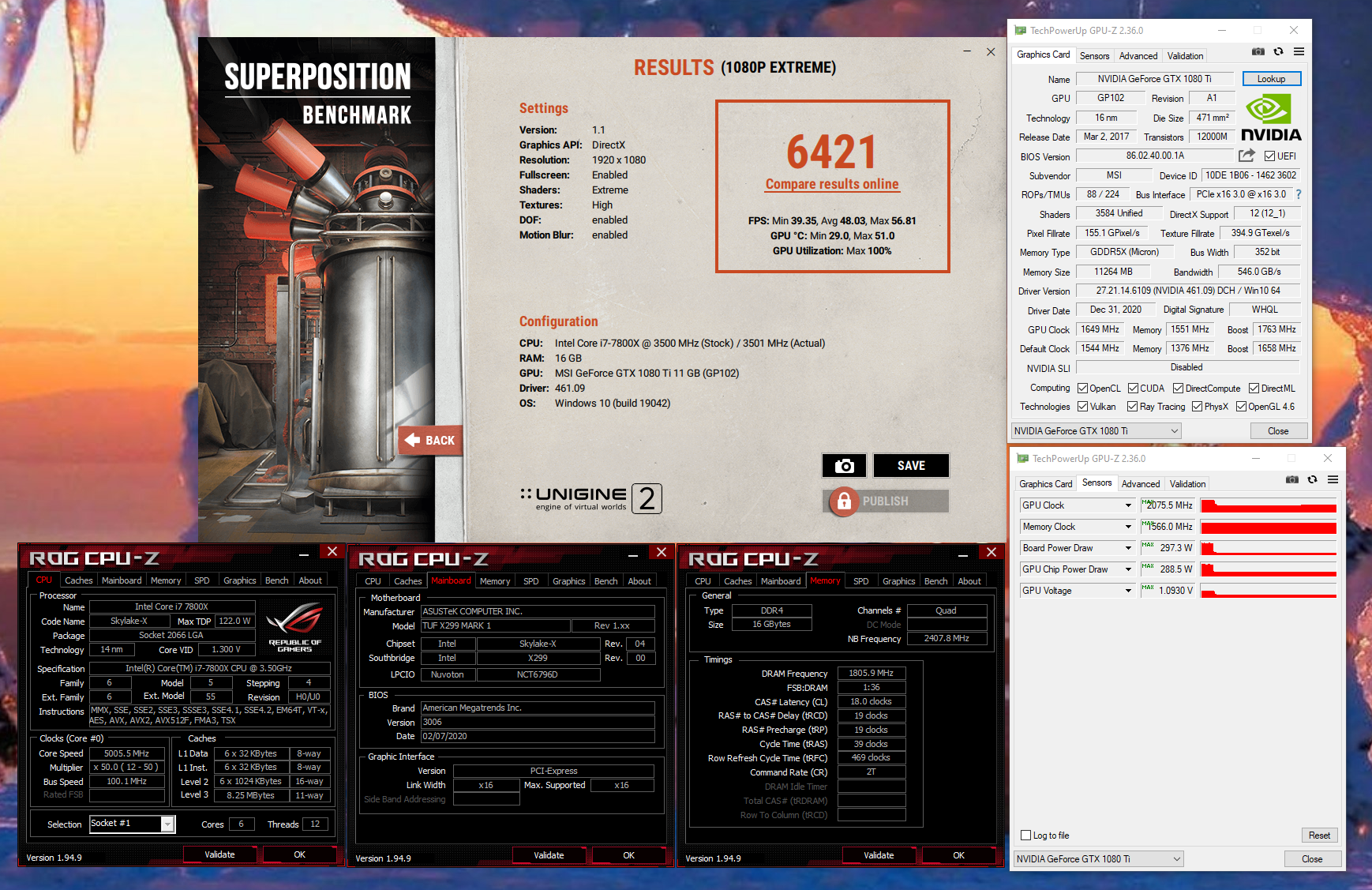
Task: Switch to Advanced tab in top GPU-Z window
Action: coord(1138,56)
